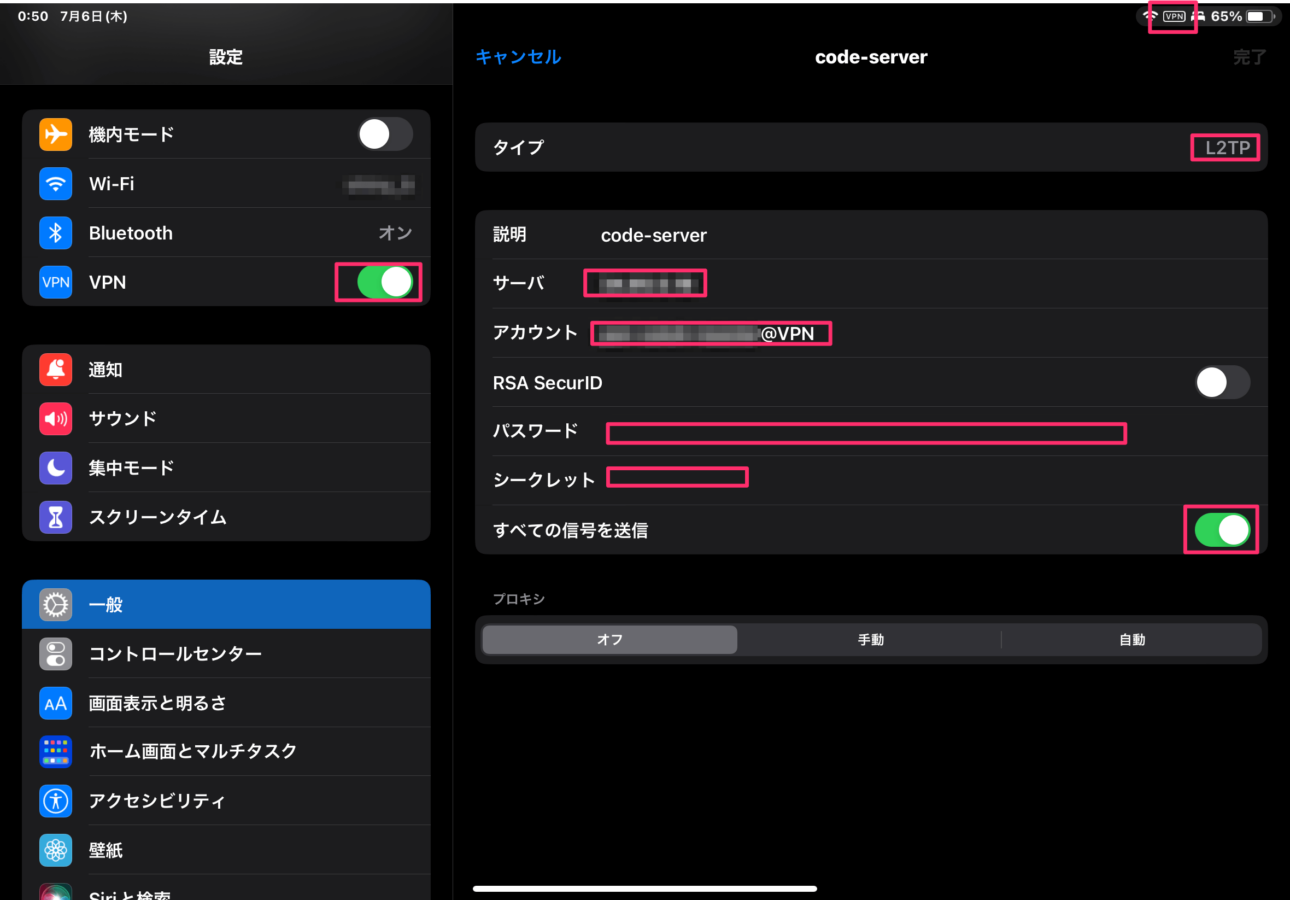The width and height of the screenshot is (1290, 900).
Task: Tap the アカウント field ending @VPN
Action: 871,333
